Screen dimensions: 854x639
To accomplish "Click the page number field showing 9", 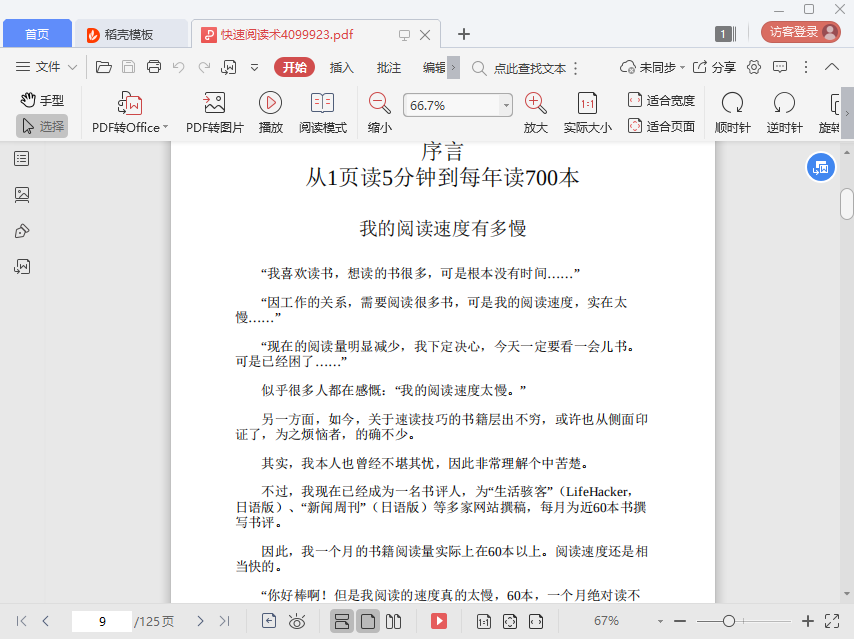I will pyautogui.click(x=102, y=621).
